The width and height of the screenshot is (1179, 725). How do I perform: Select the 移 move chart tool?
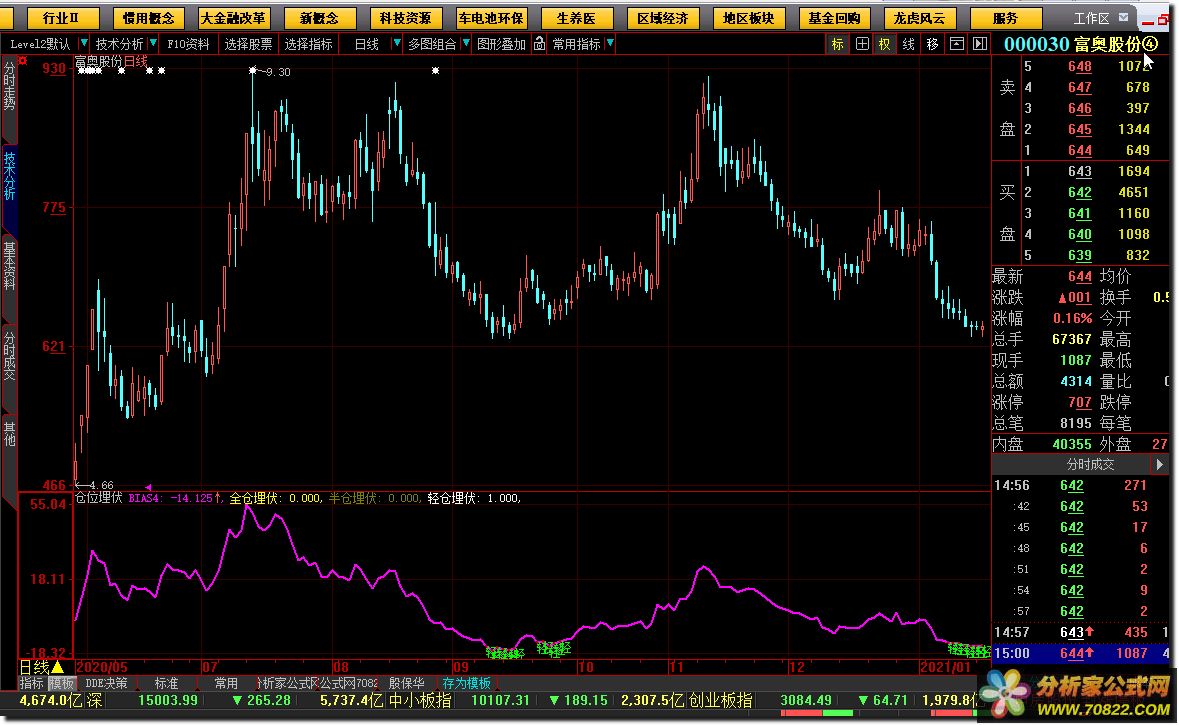[x=932, y=44]
